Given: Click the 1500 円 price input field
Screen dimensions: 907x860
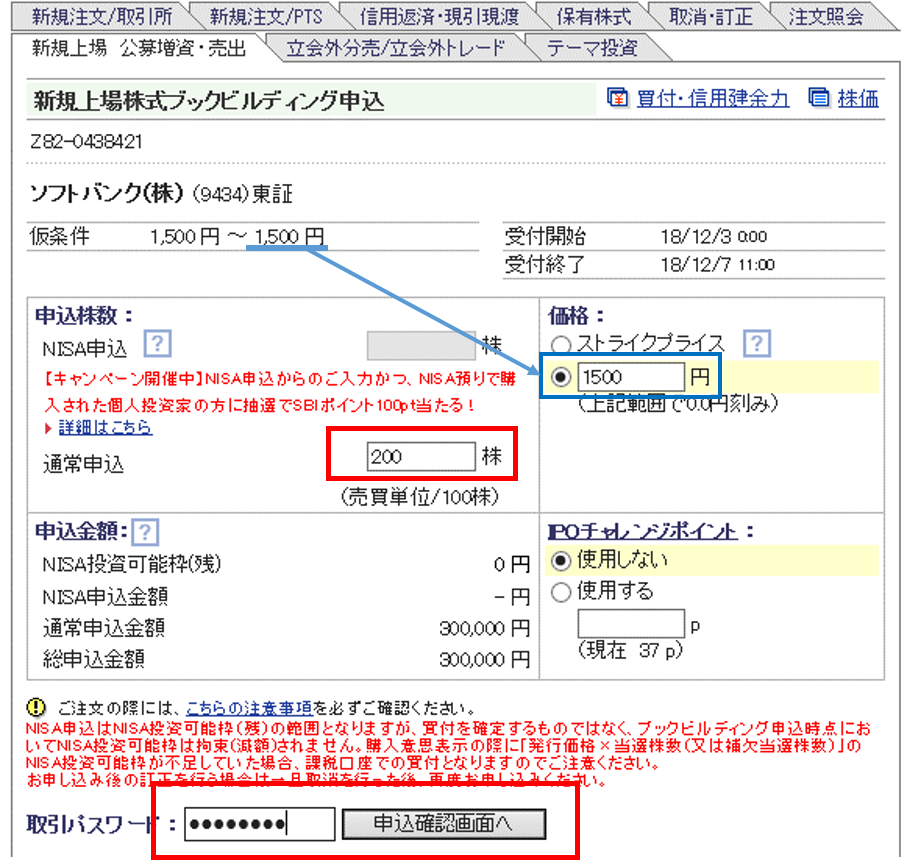Looking at the screenshot, I should 631,377.
